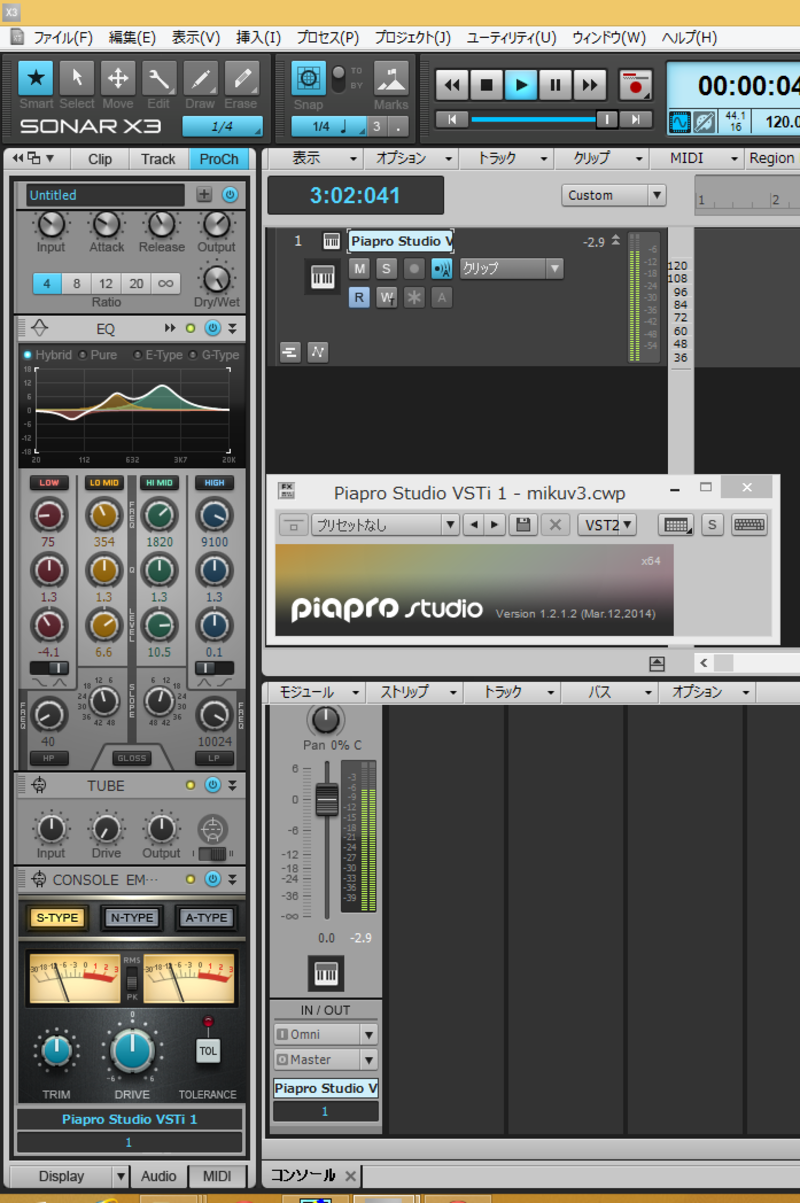
Task: Select compressor ratio 8
Action: 77,283
